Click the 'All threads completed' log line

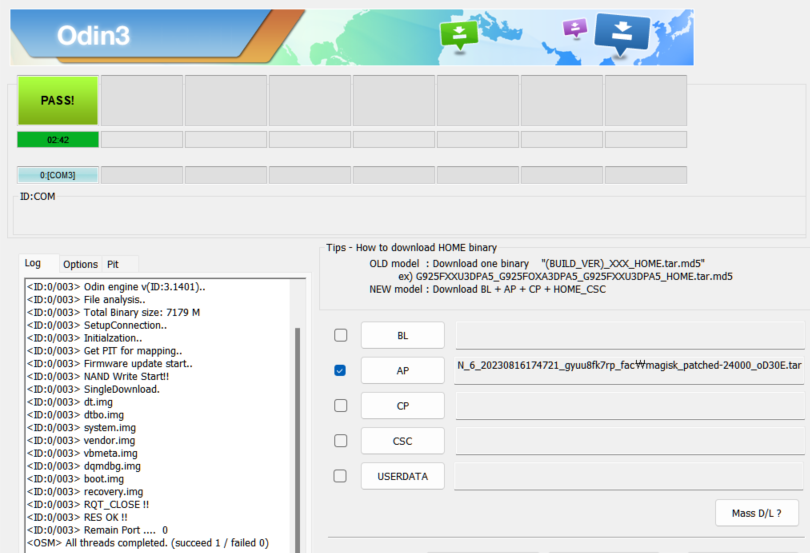148,543
